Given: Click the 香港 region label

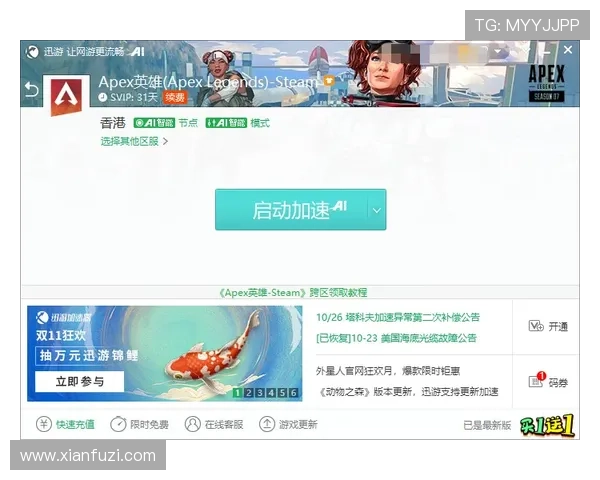Looking at the screenshot, I should point(112,123).
